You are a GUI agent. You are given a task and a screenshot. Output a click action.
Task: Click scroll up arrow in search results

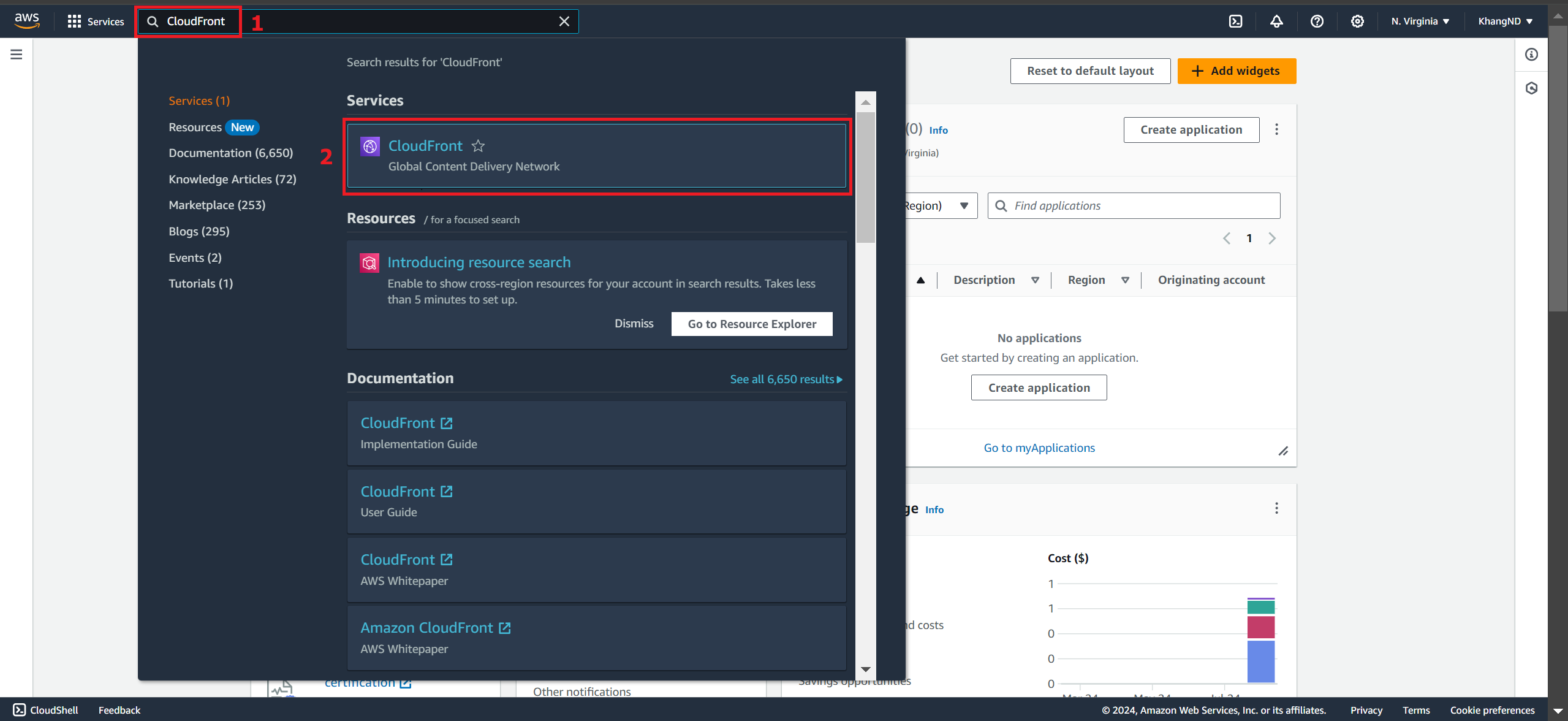point(866,102)
